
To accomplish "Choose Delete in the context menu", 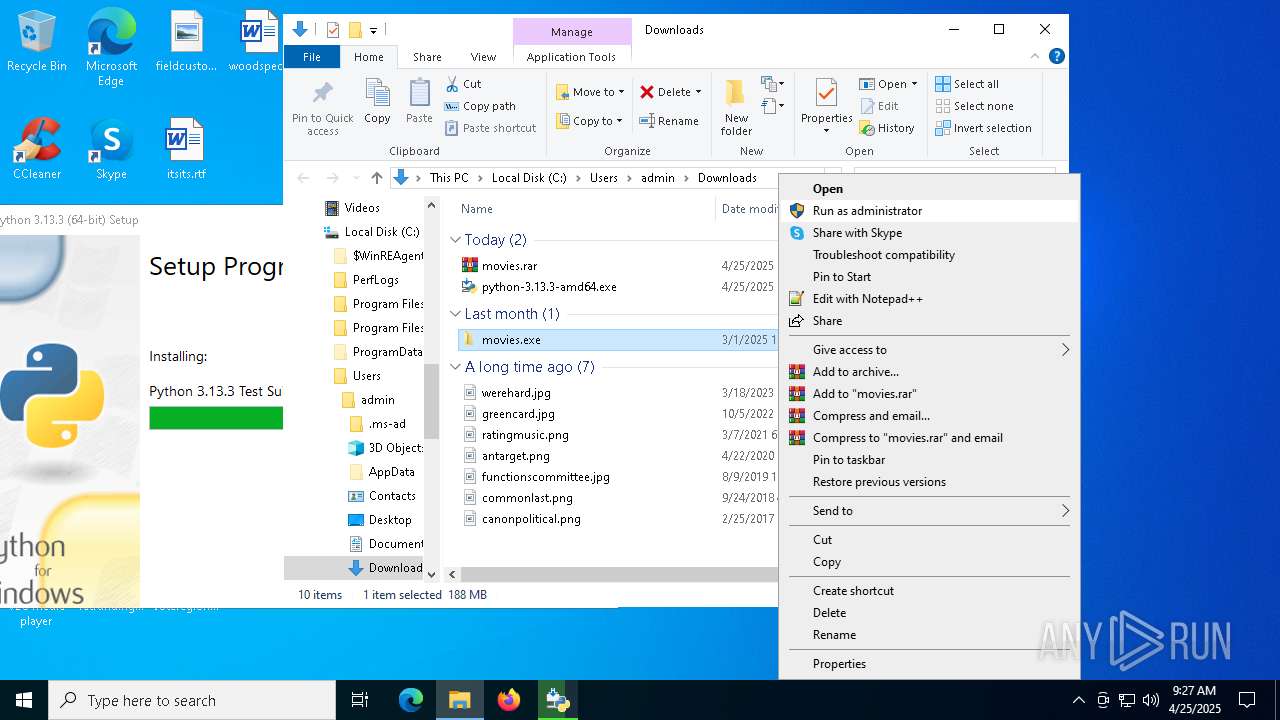I will click(x=929, y=613).
